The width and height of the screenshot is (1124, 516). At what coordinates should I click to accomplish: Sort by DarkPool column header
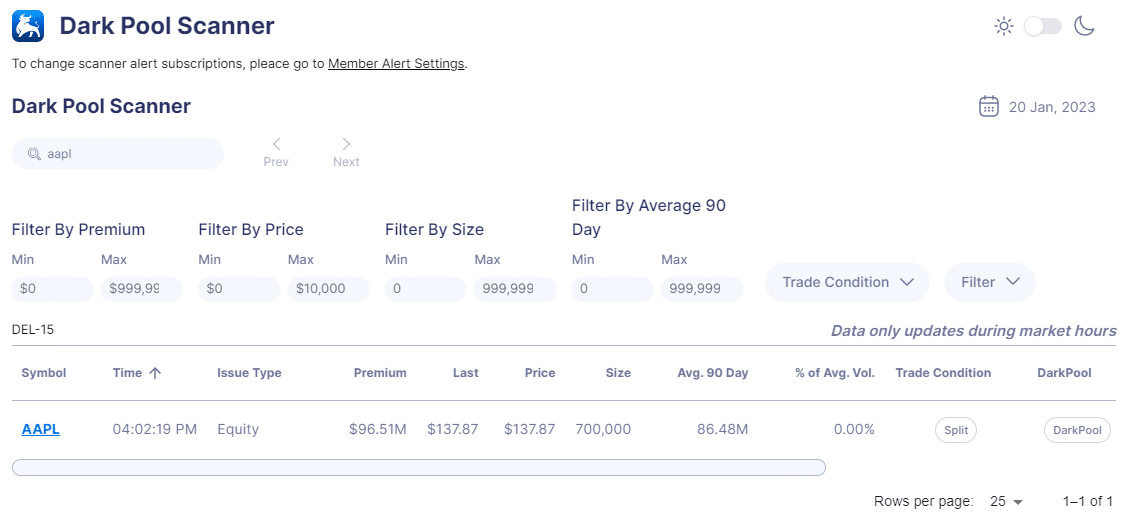[1065, 373]
